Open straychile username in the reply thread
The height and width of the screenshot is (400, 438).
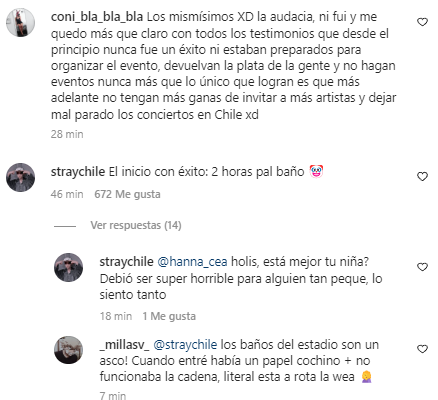(x=126, y=262)
